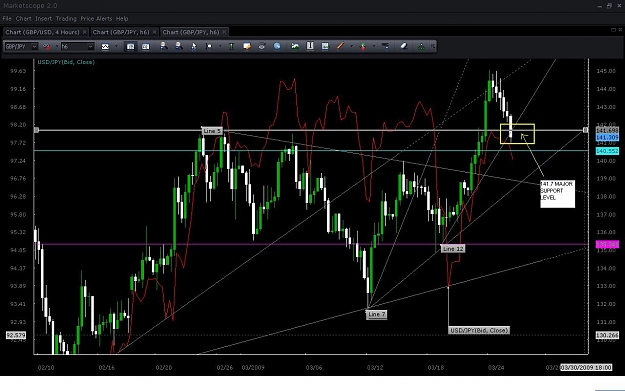The width and height of the screenshot is (625, 391).
Task: Click the red price-type icon beside GBP/JPY box
Action: (x=47, y=47)
